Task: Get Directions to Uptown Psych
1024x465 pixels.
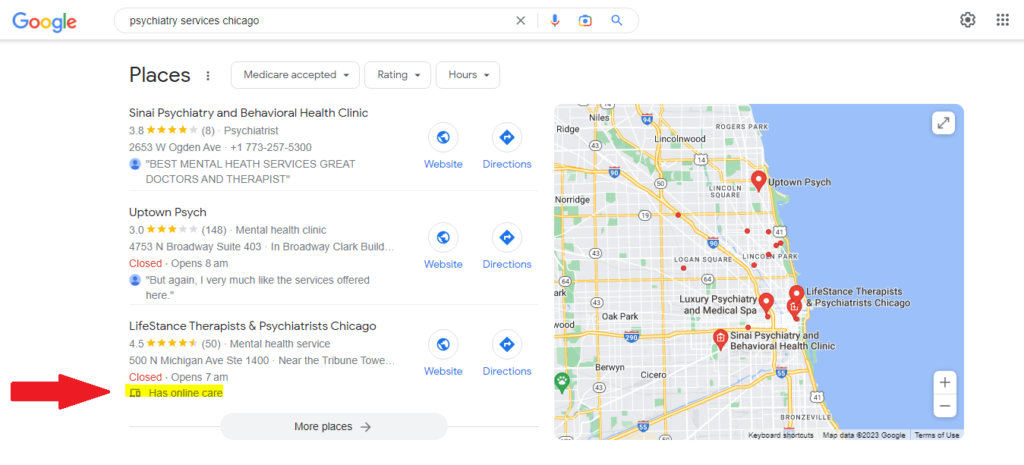Action: click(507, 246)
